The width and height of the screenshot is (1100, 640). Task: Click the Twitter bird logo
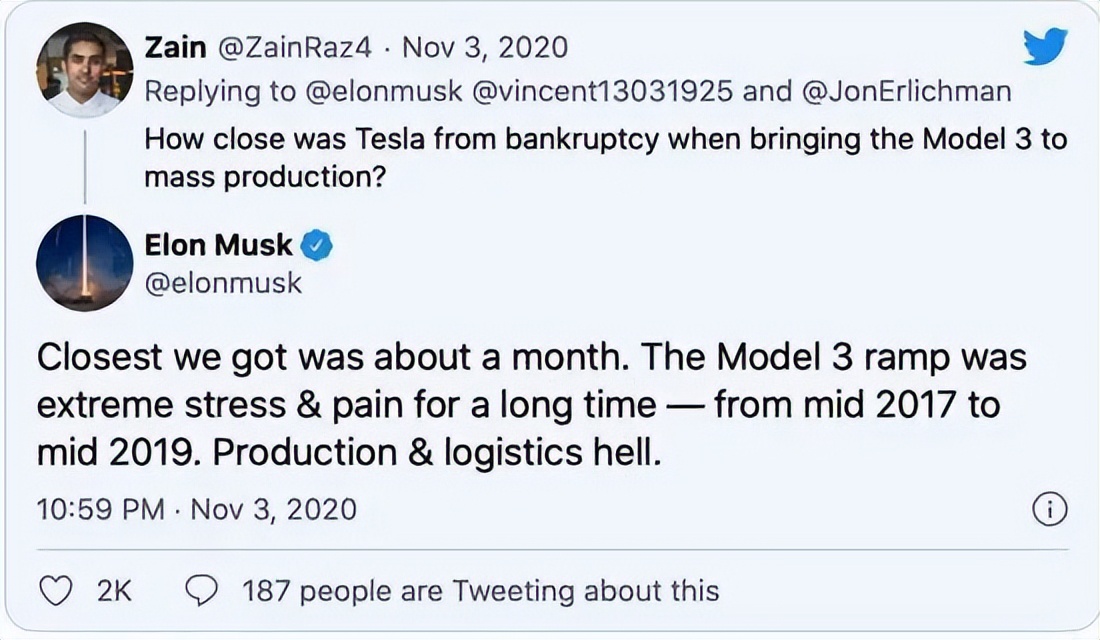click(x=1045, y=47)
